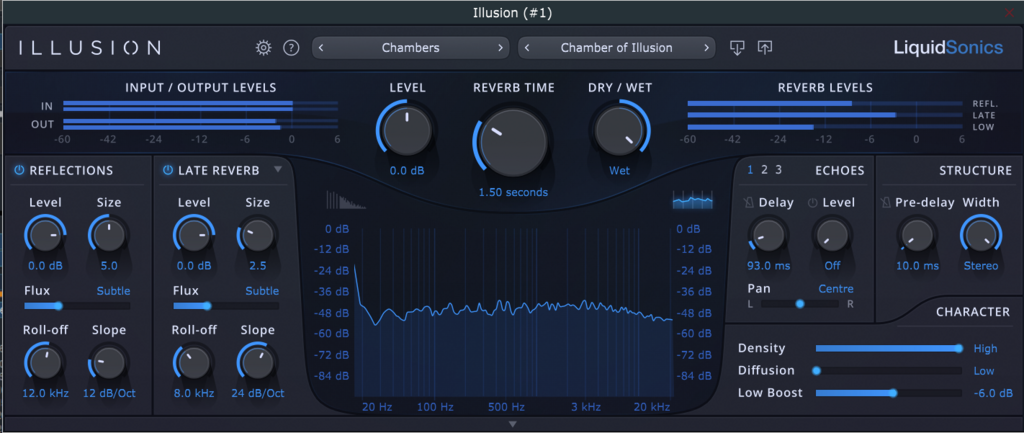Toggle the Late Reverb power button
This screenshot has height=433, width=1024.
[168, 170]
